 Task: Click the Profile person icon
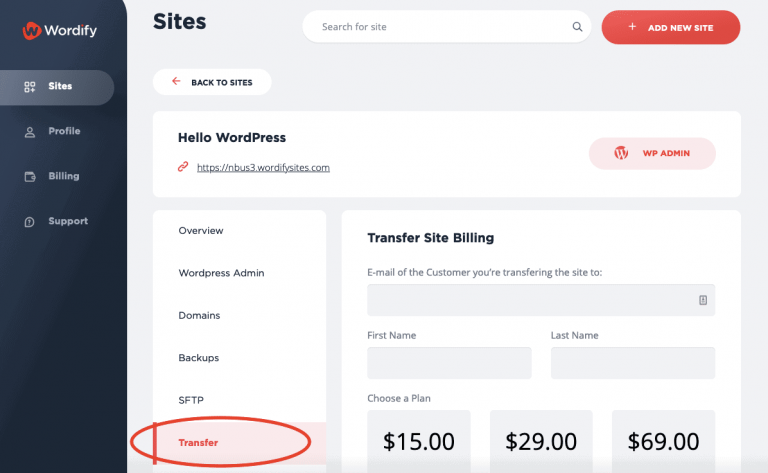pyautogui.click(x=30, y=132)
